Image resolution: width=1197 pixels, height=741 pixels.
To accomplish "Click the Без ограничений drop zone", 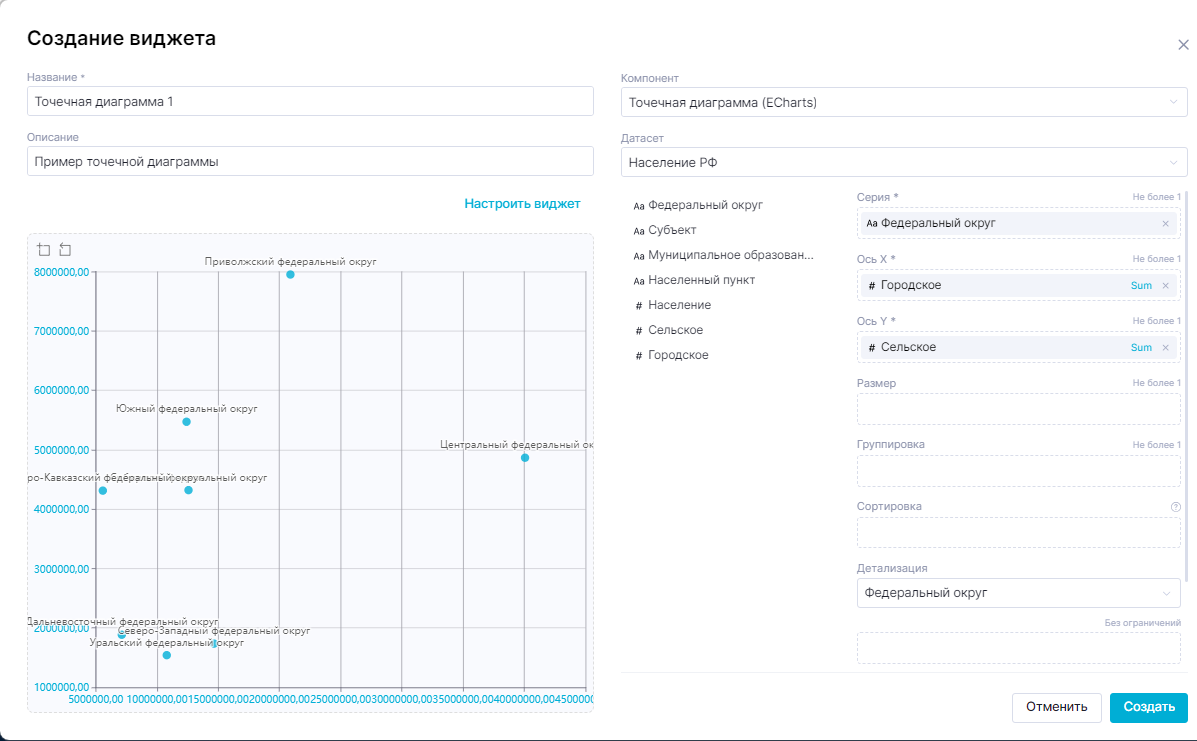I will [1018, 648].
